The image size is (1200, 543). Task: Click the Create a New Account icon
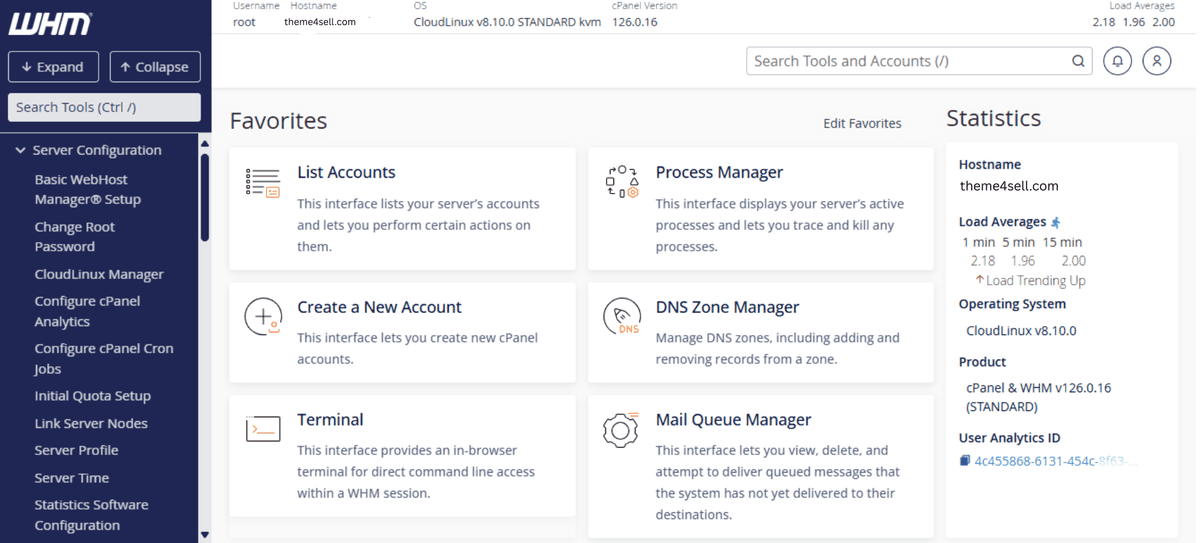click(263, 316)
